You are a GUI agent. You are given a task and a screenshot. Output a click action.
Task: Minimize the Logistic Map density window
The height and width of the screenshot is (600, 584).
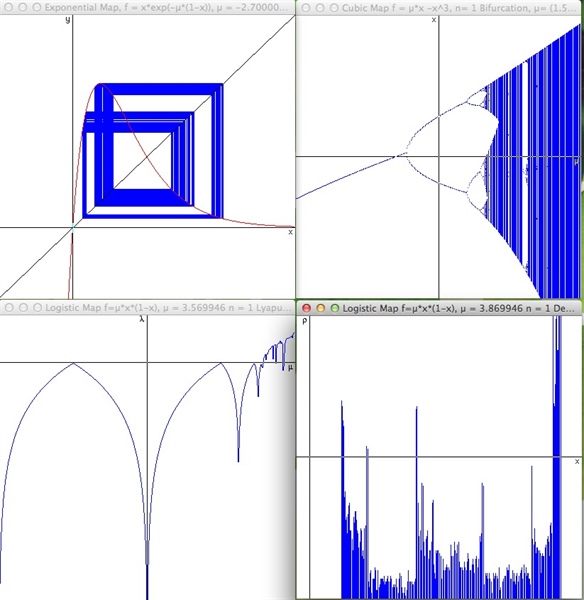321,308
